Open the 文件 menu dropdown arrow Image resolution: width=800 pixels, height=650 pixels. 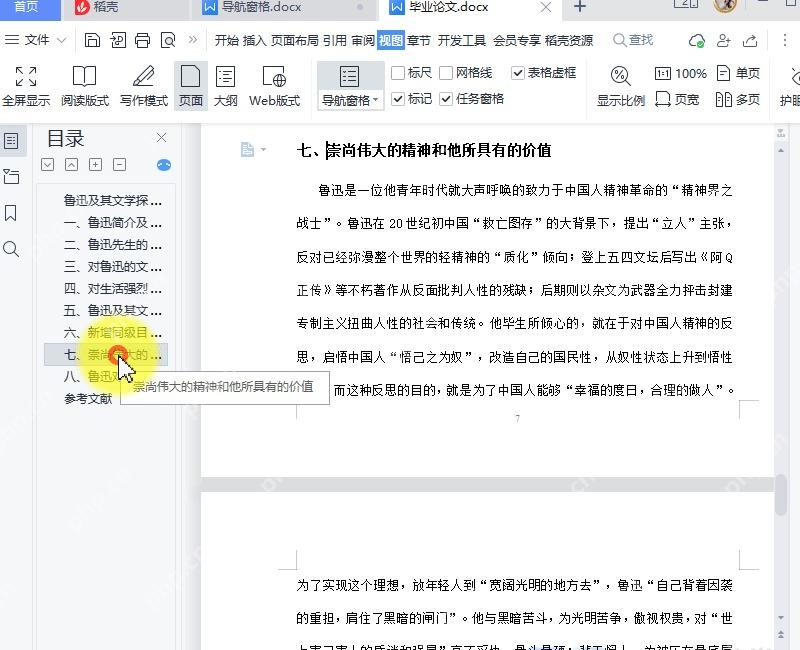62,40
